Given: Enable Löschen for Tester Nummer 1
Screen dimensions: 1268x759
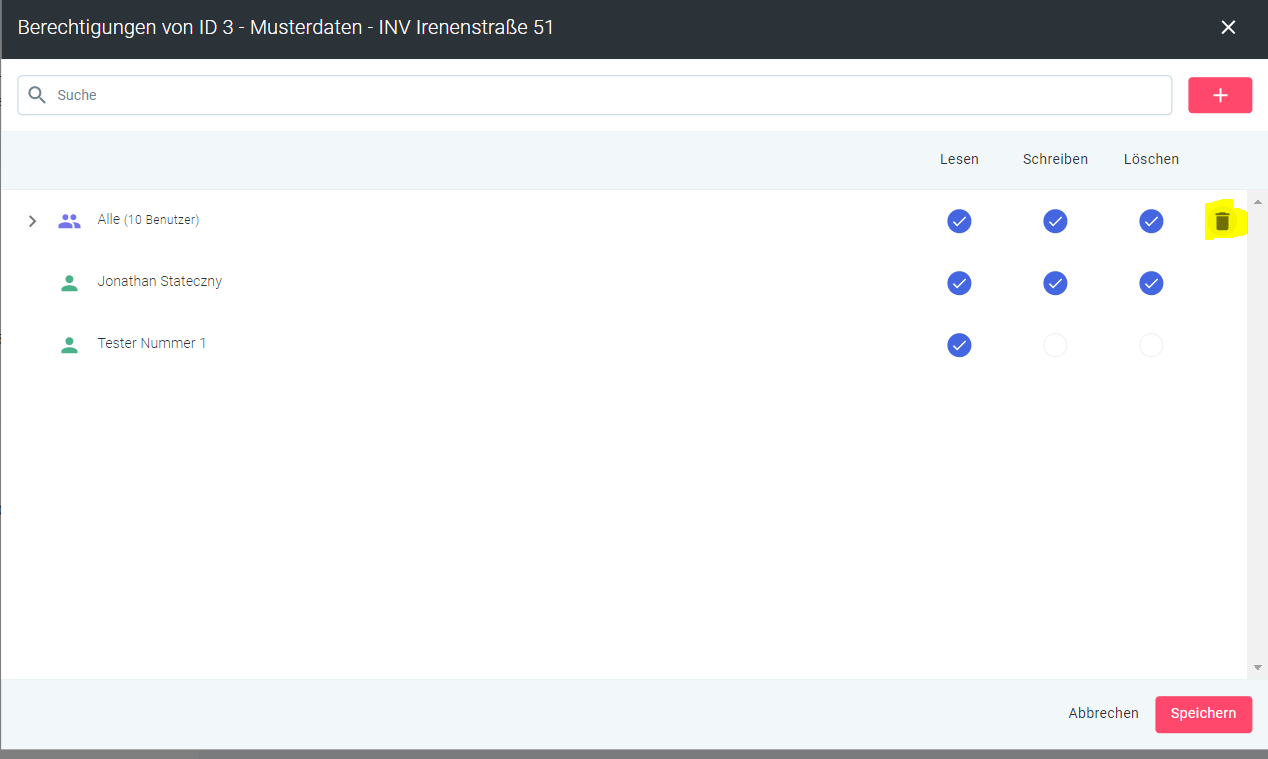Looking at the screenshot, I should 1151,345.
